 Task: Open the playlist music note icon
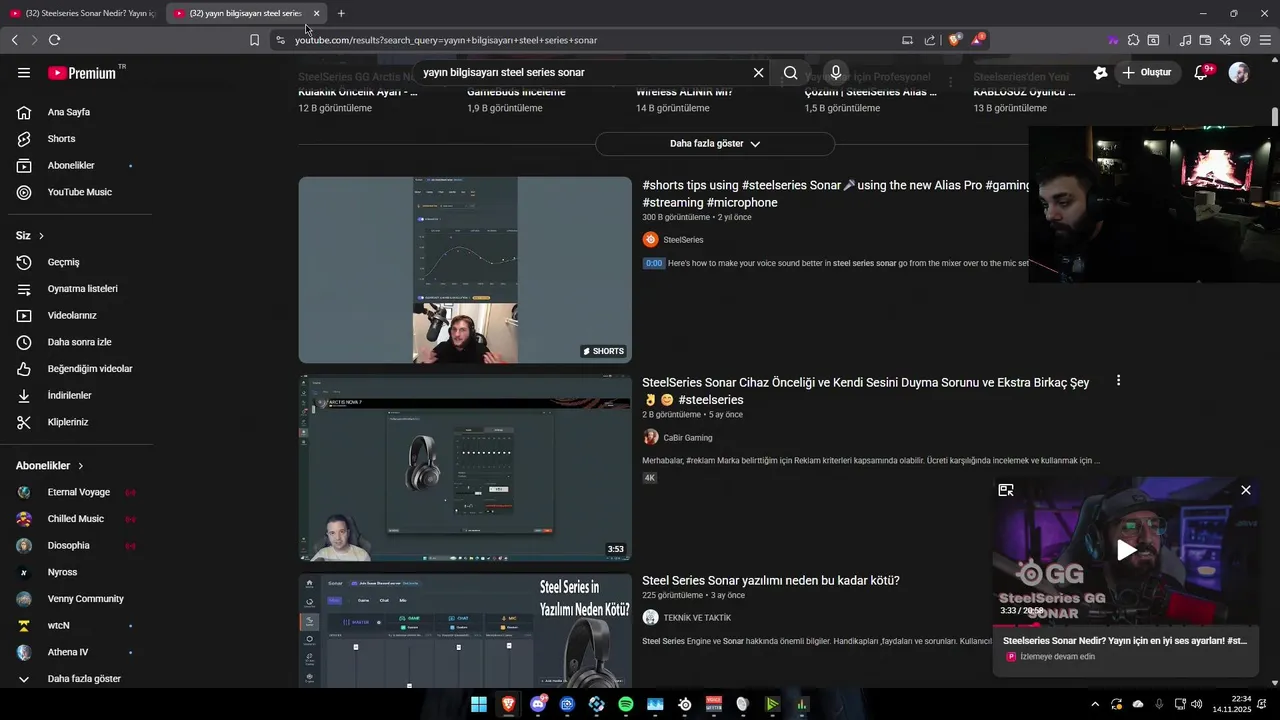[1185, 40]
